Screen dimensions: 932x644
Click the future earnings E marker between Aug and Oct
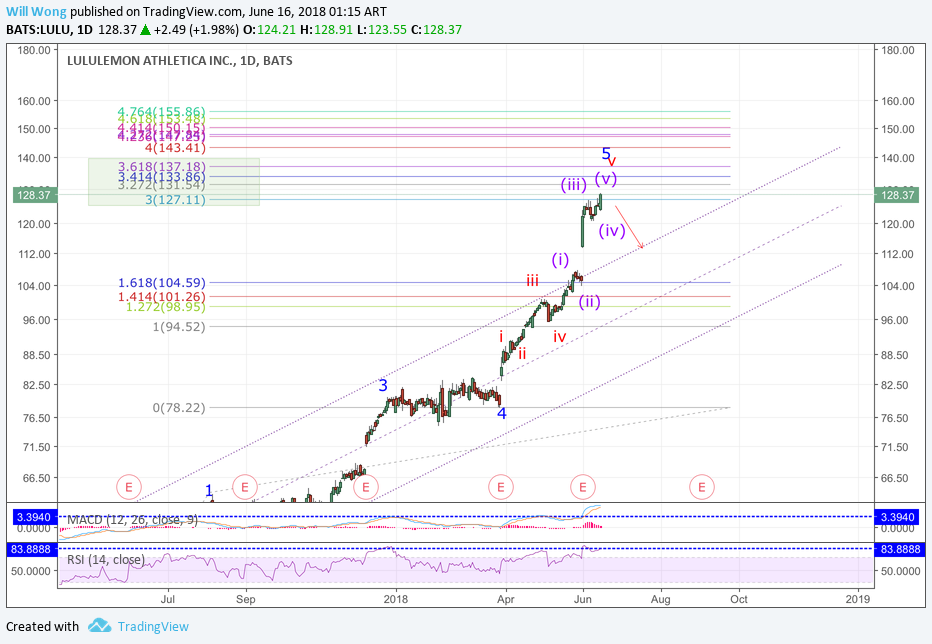[701, 487]
